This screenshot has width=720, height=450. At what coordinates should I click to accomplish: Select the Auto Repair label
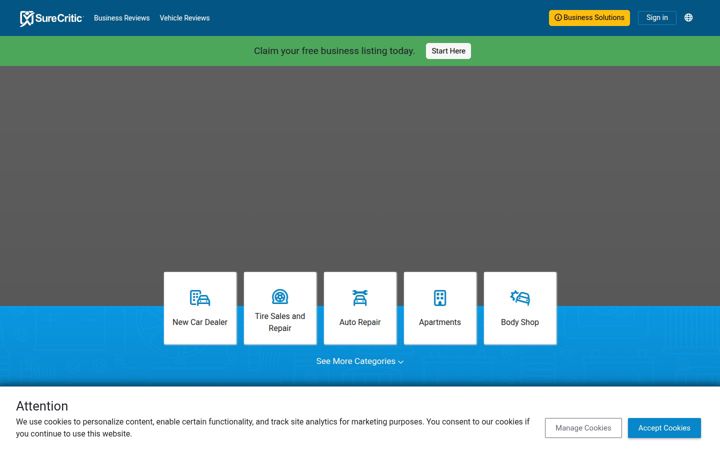coord(360,322)
